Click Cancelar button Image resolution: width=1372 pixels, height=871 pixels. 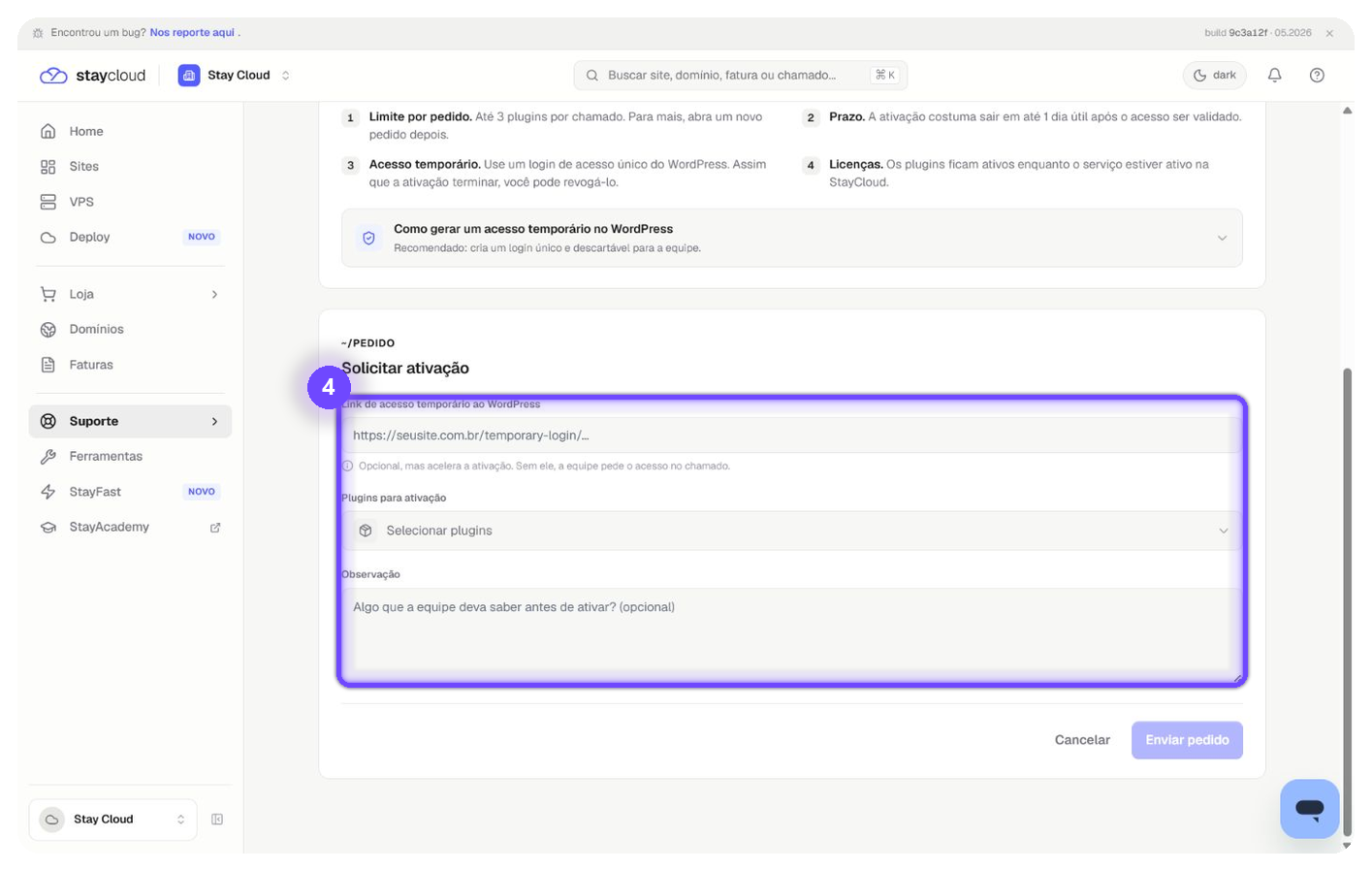pyautogui.click(x=1082, y=740)
